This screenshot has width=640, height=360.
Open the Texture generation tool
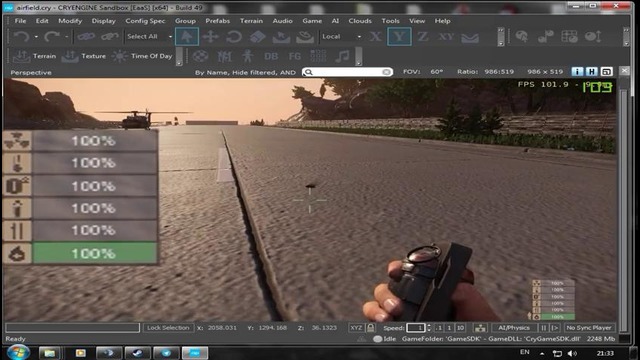click(84, 56)
